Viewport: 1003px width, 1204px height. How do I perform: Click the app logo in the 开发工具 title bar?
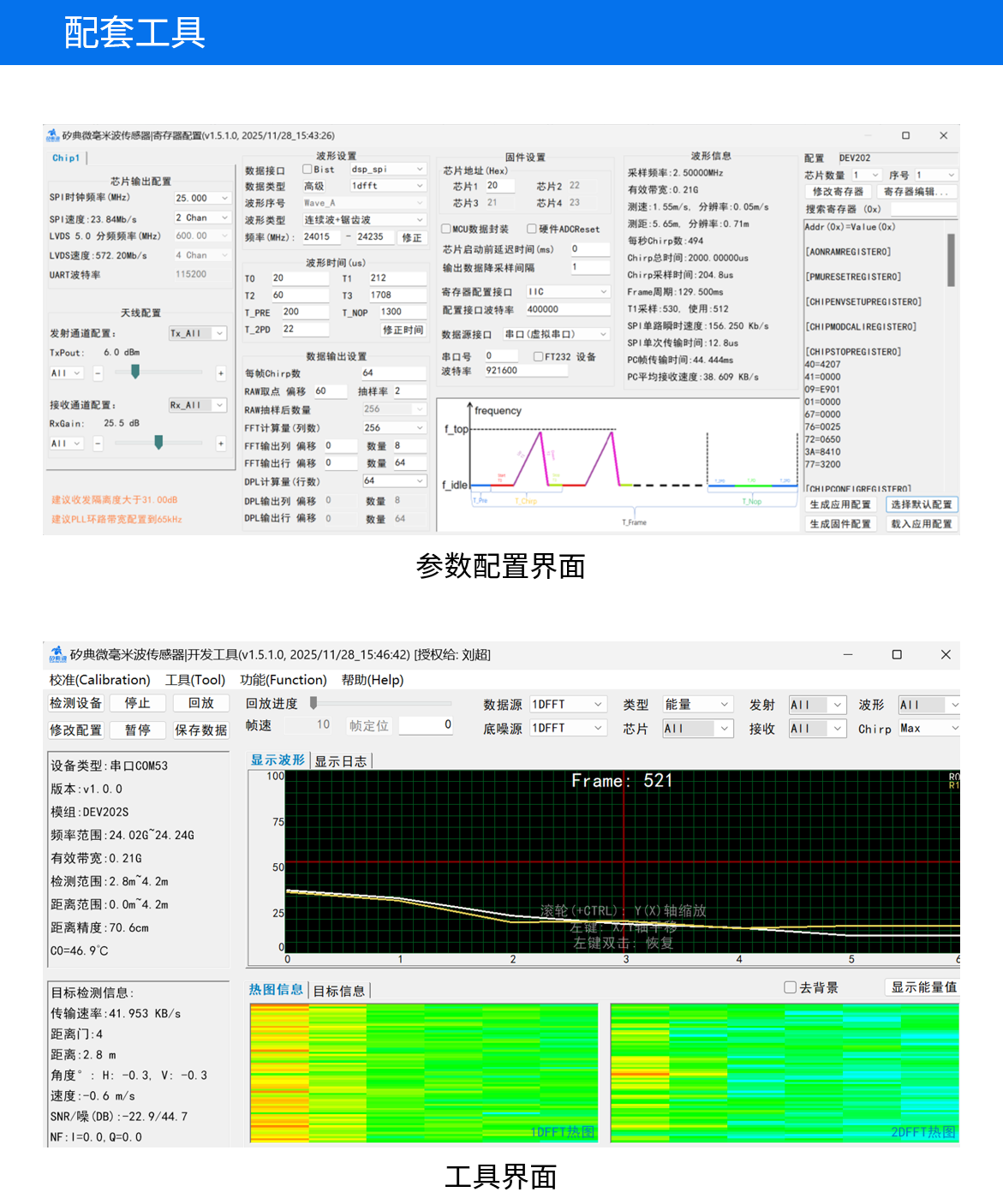tap(57, 654)
